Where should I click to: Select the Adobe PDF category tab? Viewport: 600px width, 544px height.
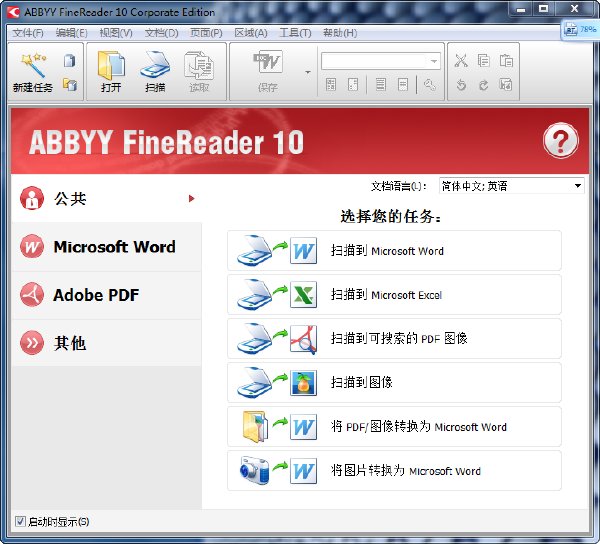[107, 295]
